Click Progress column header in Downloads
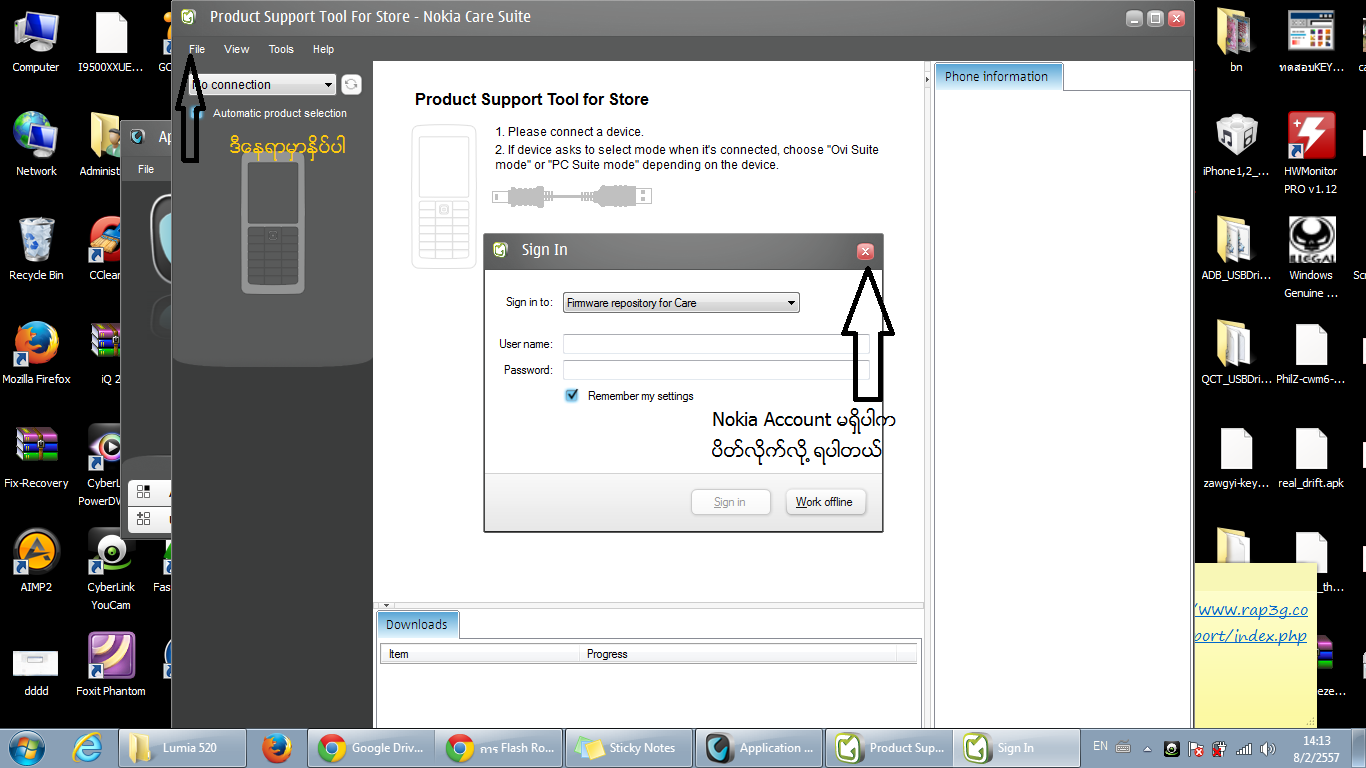The width and height of the screenshot is (1366, 768). tap(738, 654)
